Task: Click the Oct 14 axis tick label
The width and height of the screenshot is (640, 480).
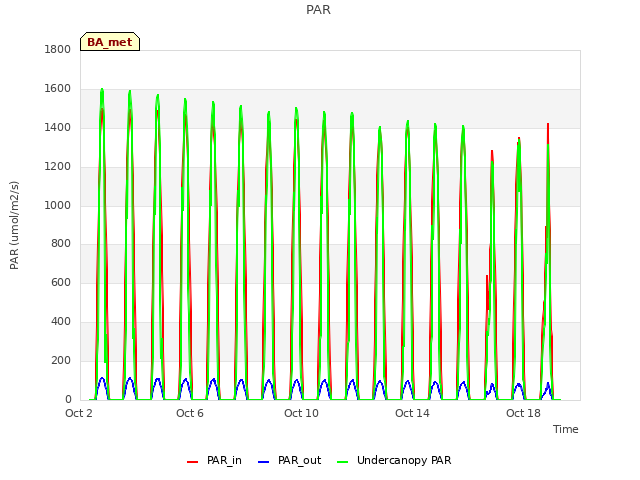Action: click(412, 413)
